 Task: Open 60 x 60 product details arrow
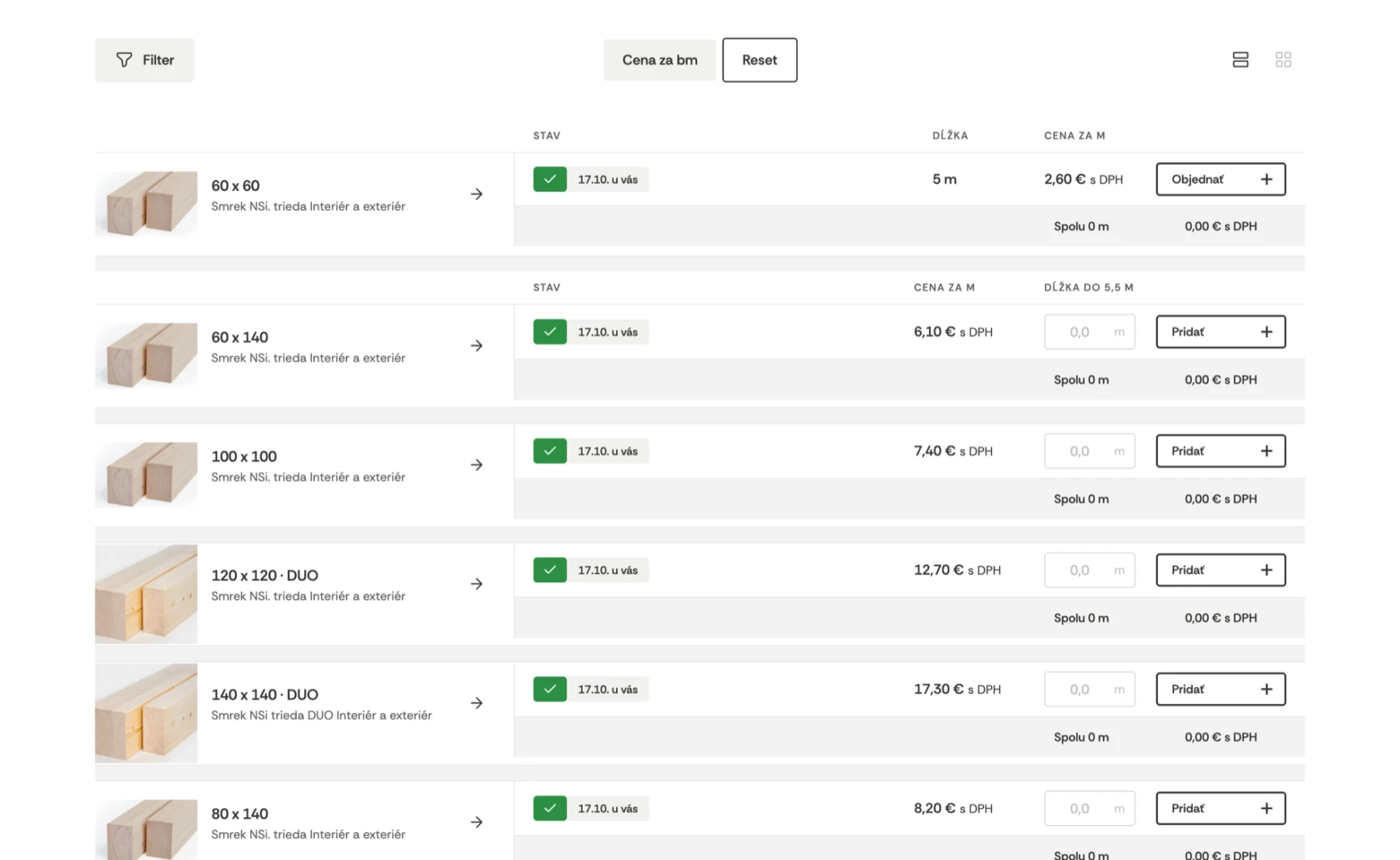click(x=477, y=194)
